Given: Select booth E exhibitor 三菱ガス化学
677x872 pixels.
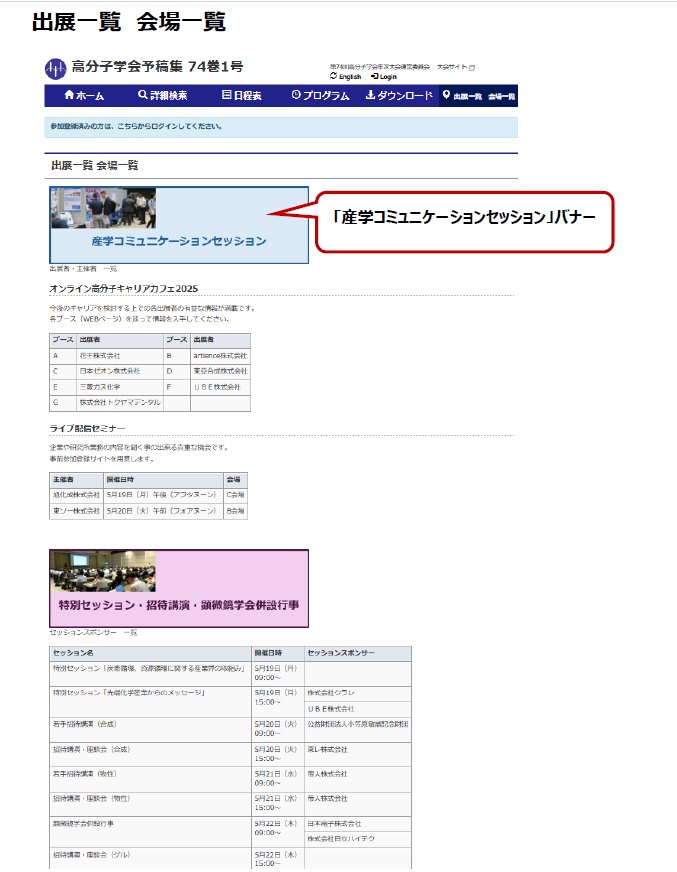Looking at the screenshot, I should click(x=100, y=387).
